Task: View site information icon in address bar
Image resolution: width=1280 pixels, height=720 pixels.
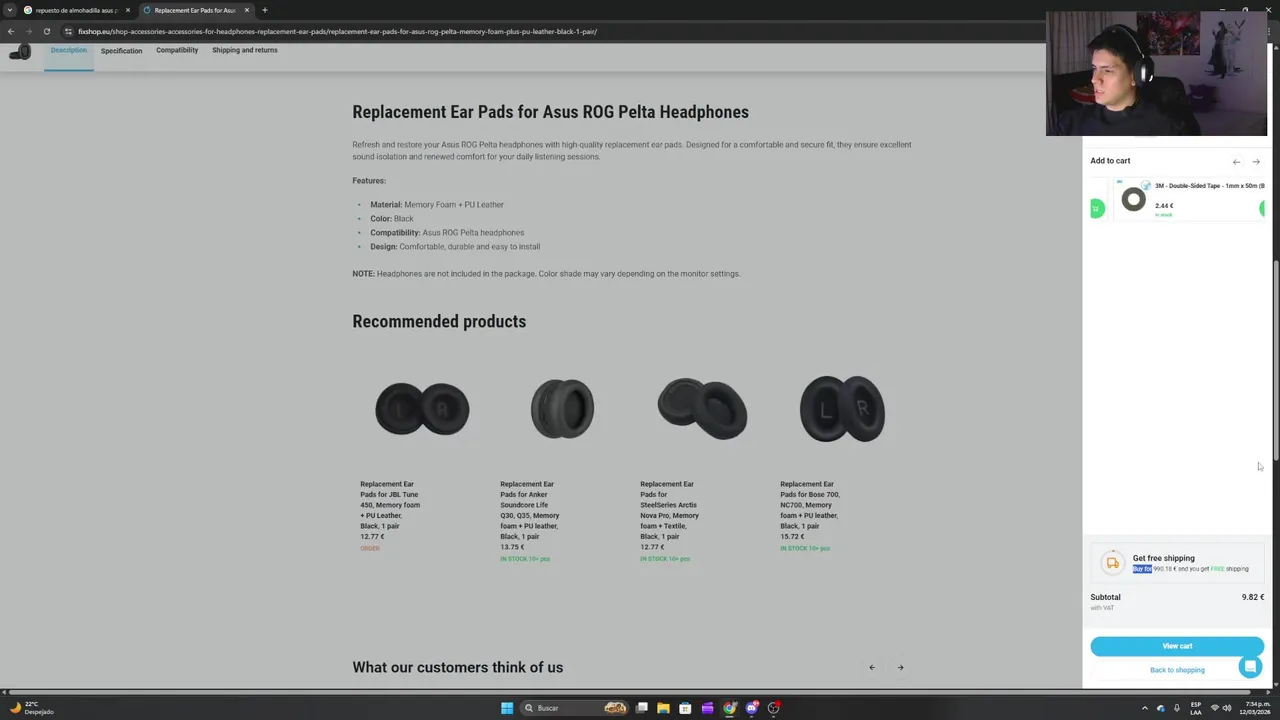Action: (68, 31)
